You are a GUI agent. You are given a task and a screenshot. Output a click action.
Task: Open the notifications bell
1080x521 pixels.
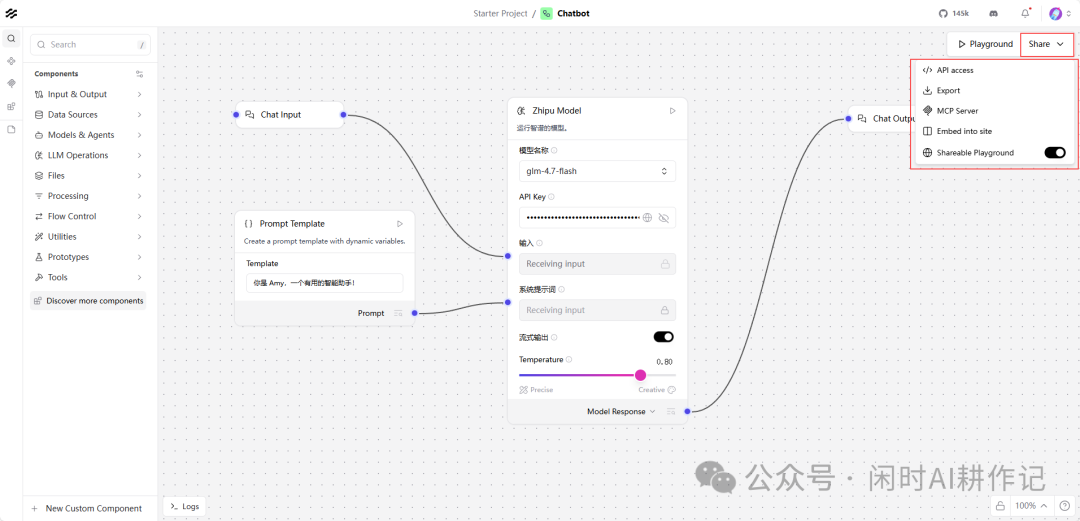point(1026,13)
